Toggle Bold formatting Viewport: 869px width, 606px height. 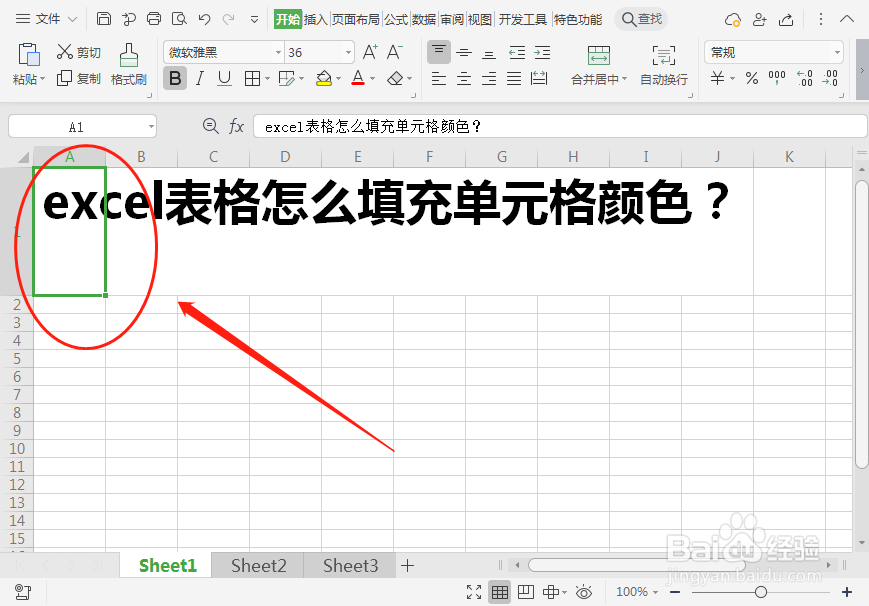click(x=175, y=79)
